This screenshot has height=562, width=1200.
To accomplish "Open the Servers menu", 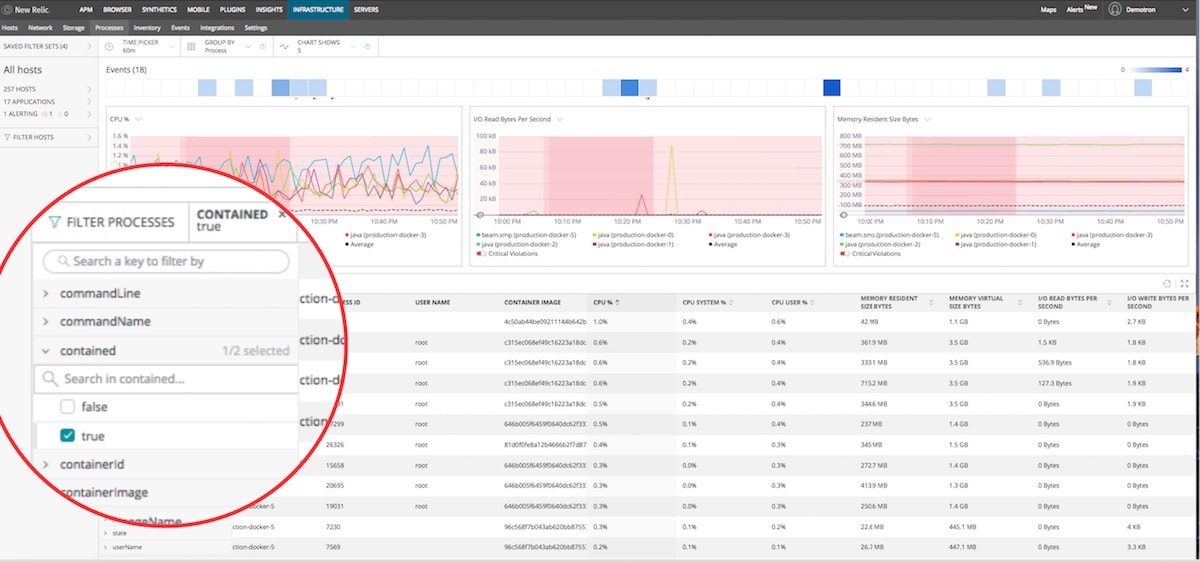I will (x=366, y=9).
